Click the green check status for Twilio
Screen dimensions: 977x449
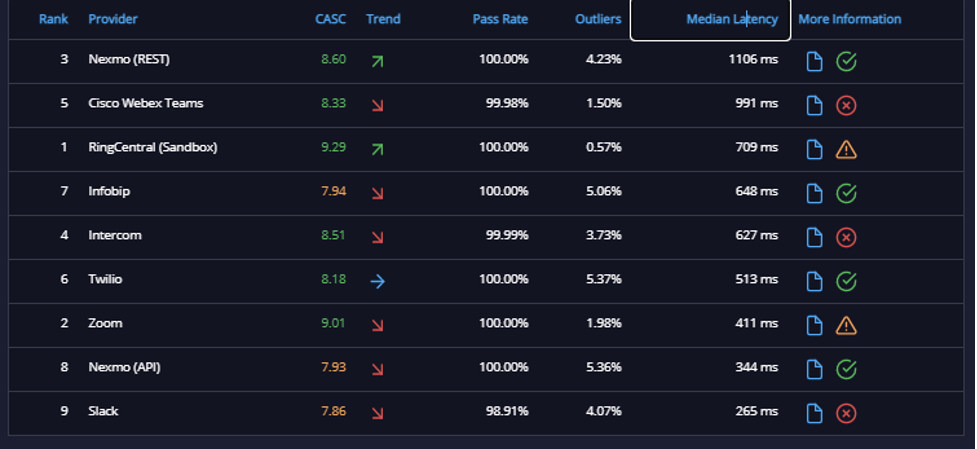(x=846, y=281)
